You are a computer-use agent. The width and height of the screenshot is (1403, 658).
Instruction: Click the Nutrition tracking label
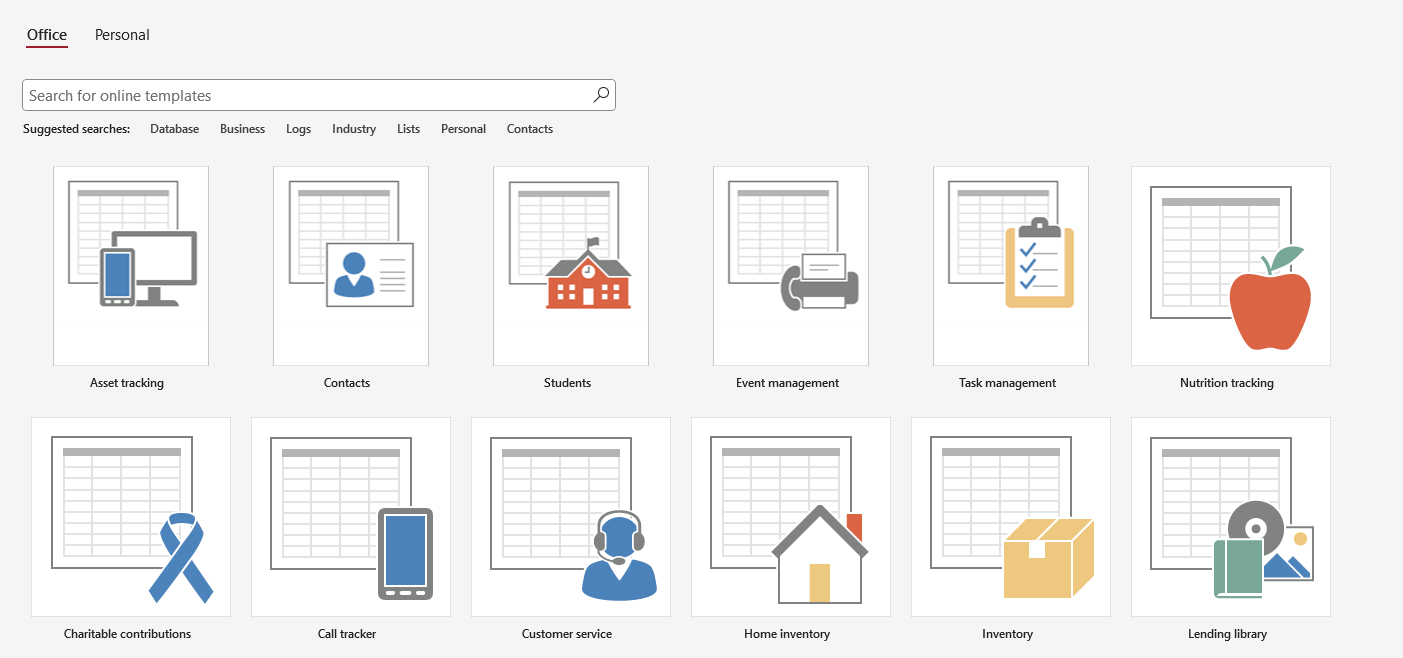pyautogui.click(x=1227, y=383)
